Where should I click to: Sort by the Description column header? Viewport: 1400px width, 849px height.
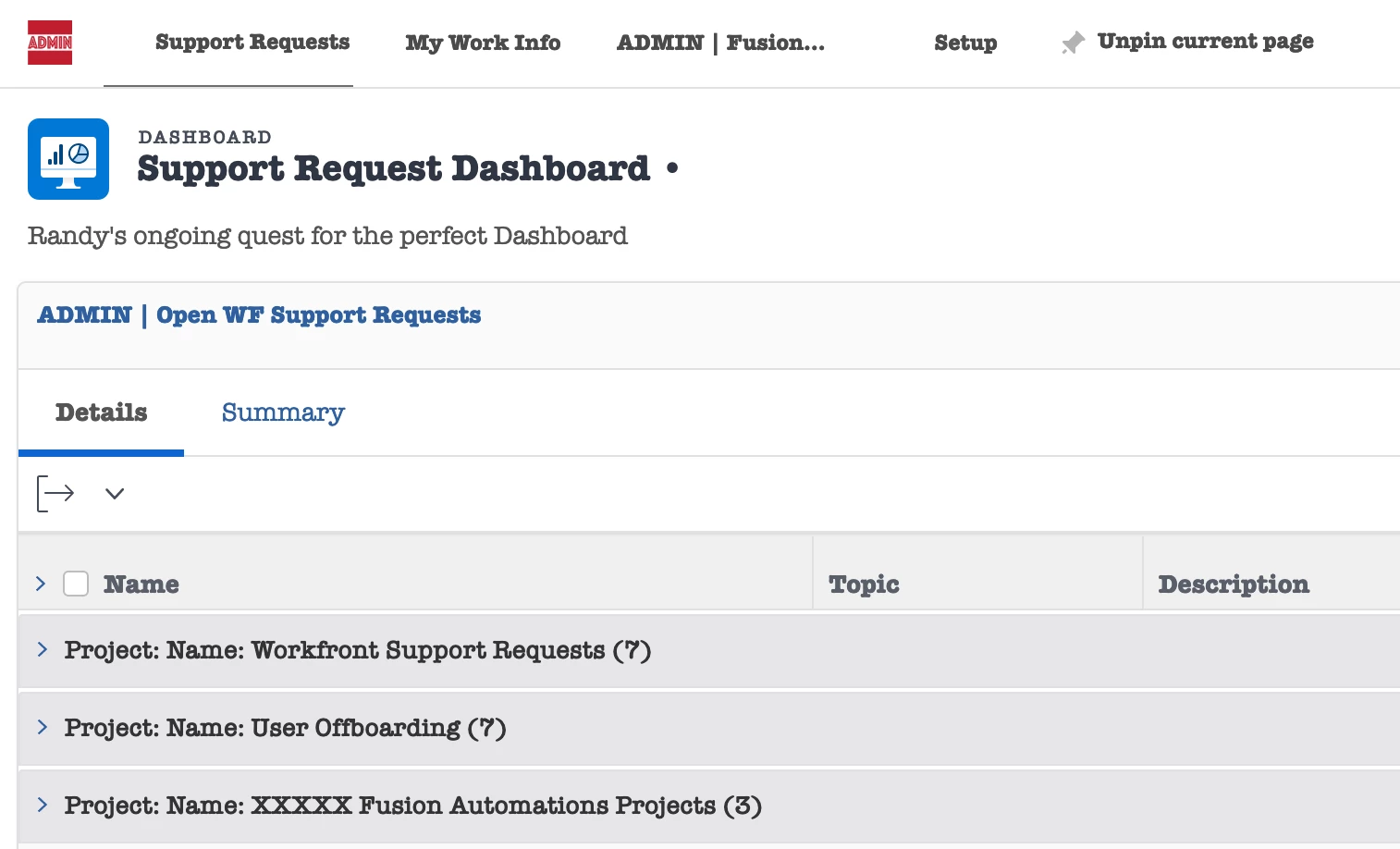coord(1234,584)
